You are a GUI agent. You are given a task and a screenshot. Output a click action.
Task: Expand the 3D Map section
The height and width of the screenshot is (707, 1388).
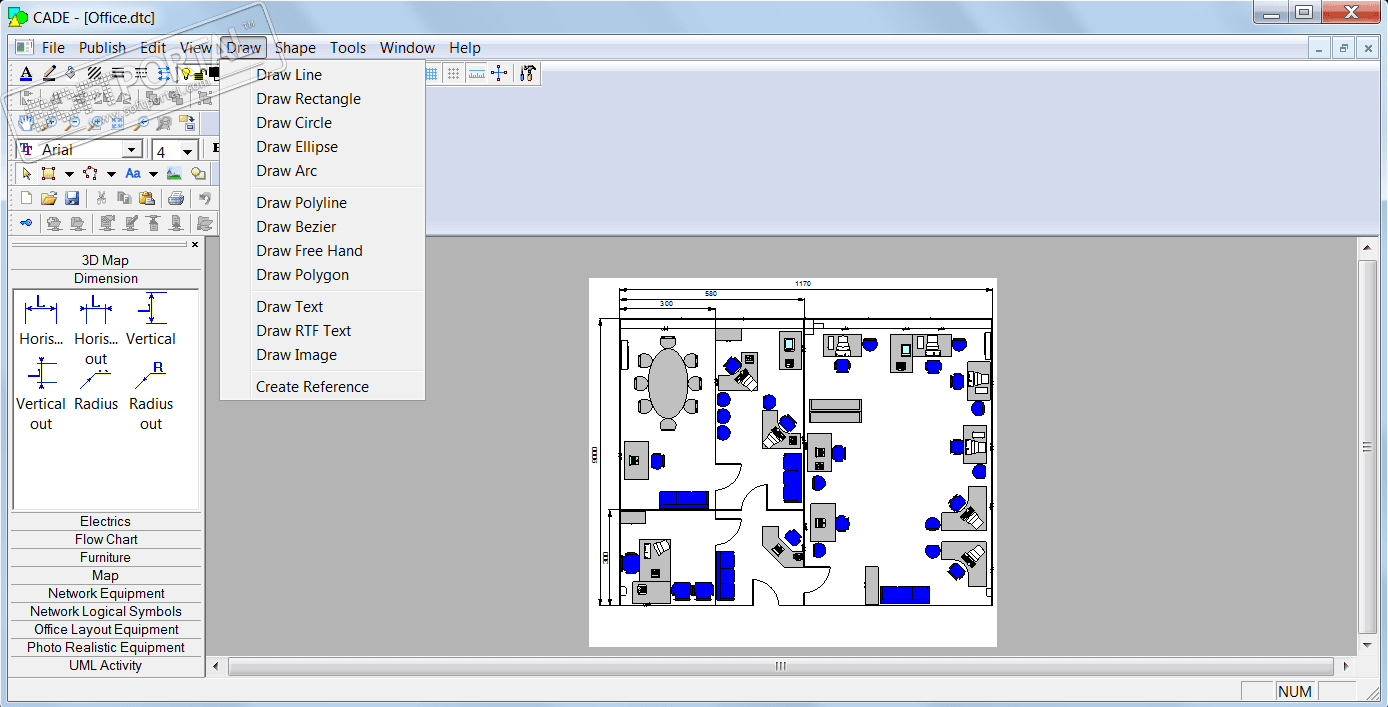click(106, 260)
